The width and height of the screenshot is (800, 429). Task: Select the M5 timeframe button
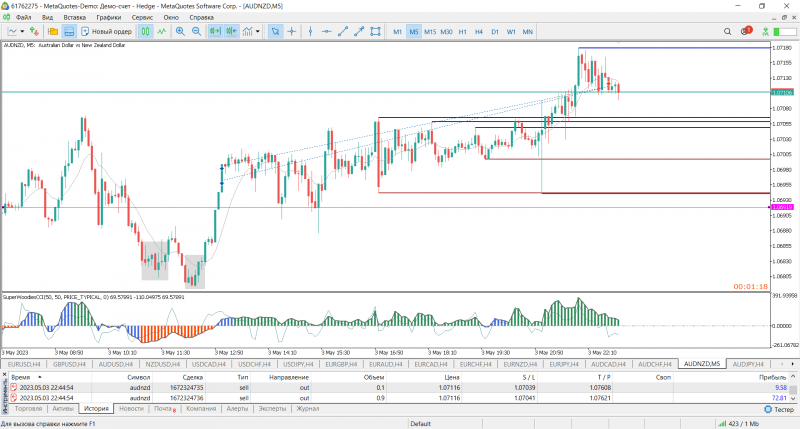click(x=414, y=32)
